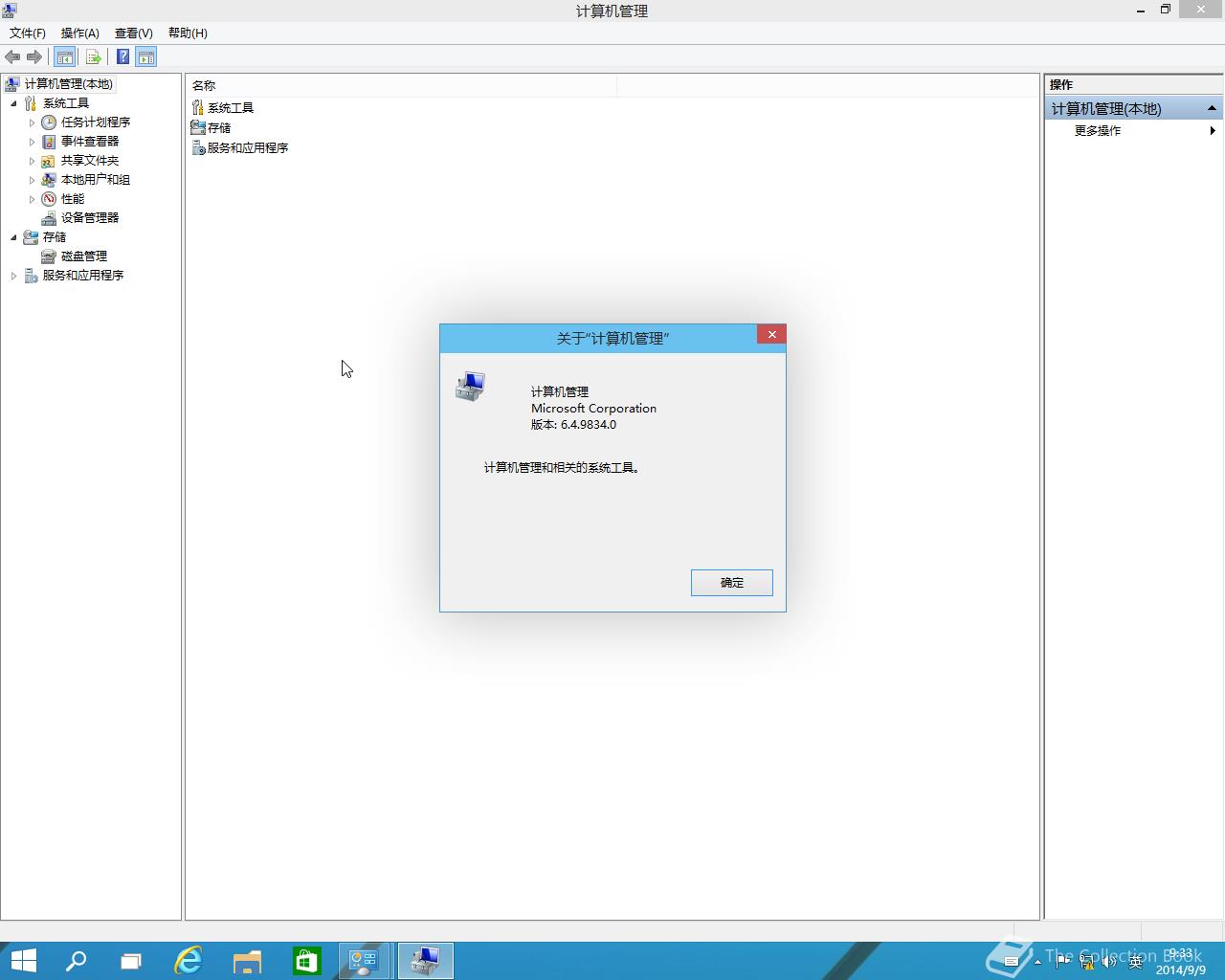Collapse the 存储 tree node arrow
Viewport: 1225px width, 980px height.
click(x=13, y=237)
